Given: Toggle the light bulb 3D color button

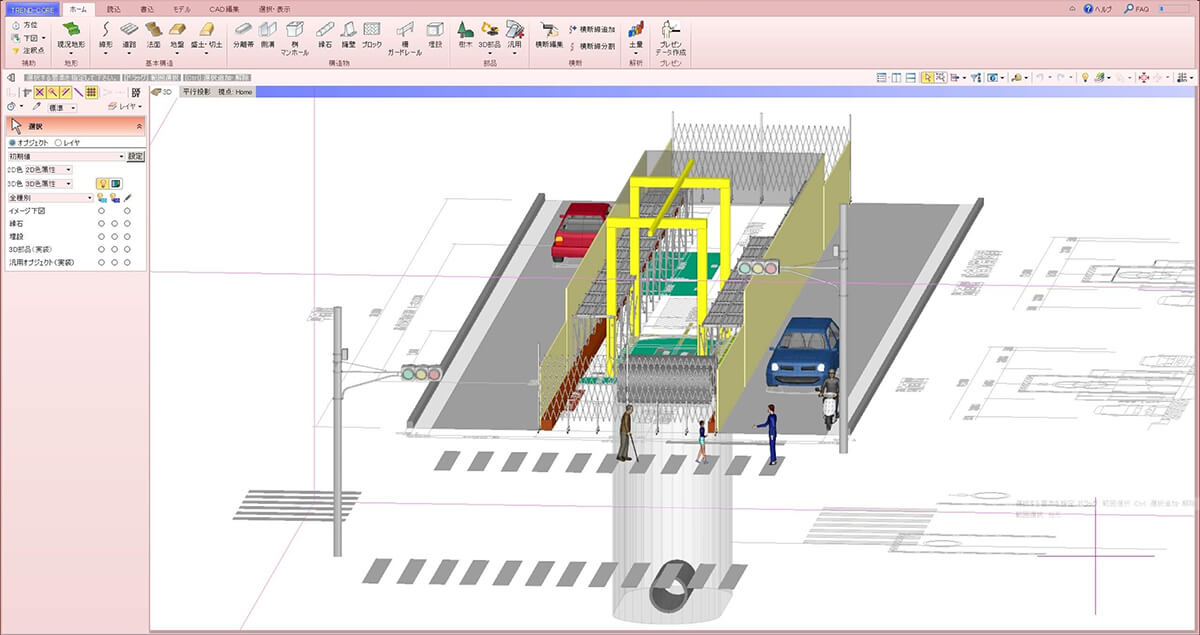Looking at the screenshot, I should point(102,184).
